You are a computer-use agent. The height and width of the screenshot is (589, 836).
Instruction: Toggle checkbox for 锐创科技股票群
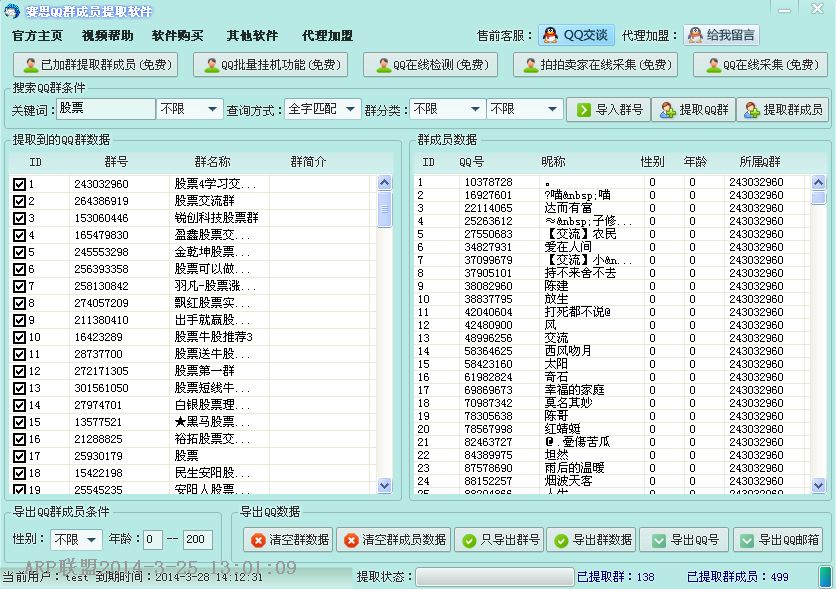pos(19,219)
